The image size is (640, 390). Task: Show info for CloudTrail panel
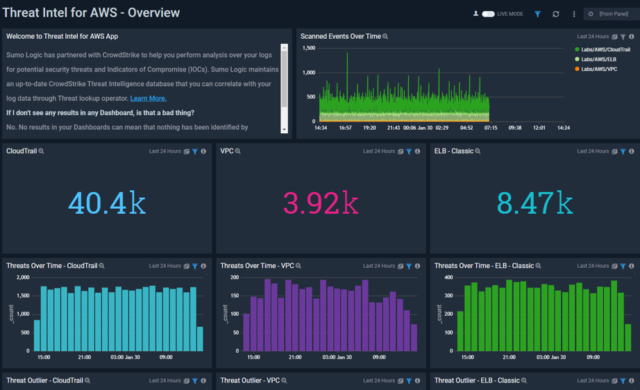tap(203, 151)
